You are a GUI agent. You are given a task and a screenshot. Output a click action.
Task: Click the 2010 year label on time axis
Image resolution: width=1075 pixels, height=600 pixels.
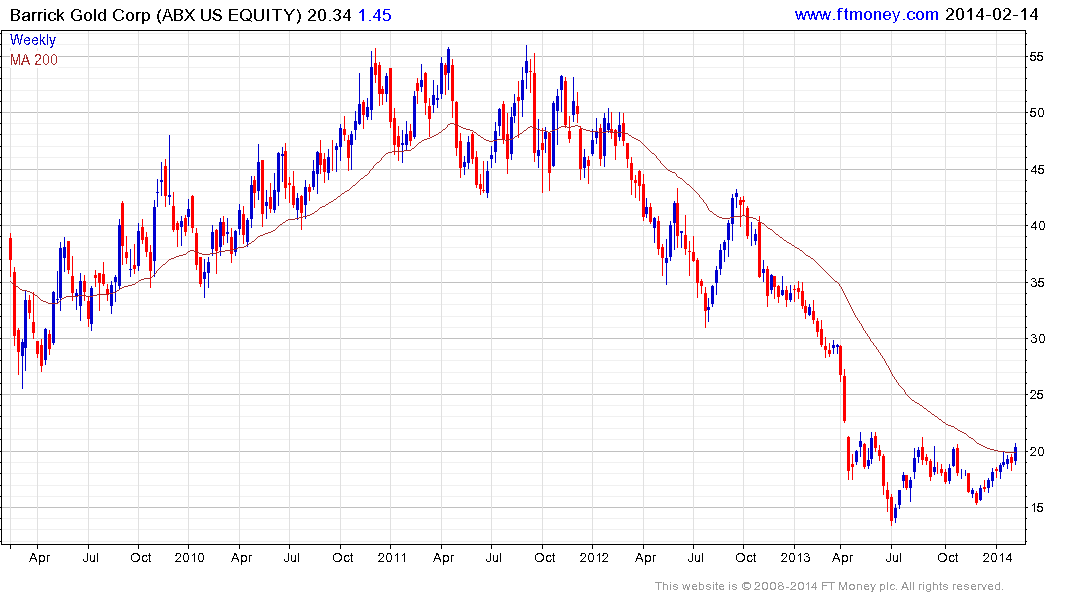(x=189, y=557)
